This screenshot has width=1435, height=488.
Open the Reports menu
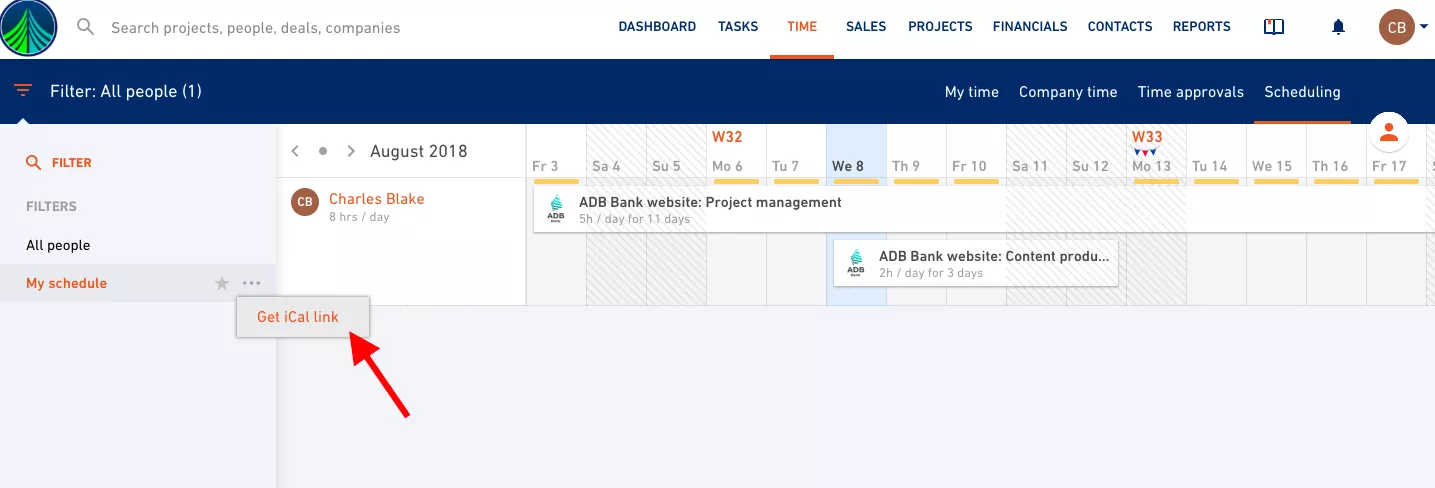pos(1202,27)
